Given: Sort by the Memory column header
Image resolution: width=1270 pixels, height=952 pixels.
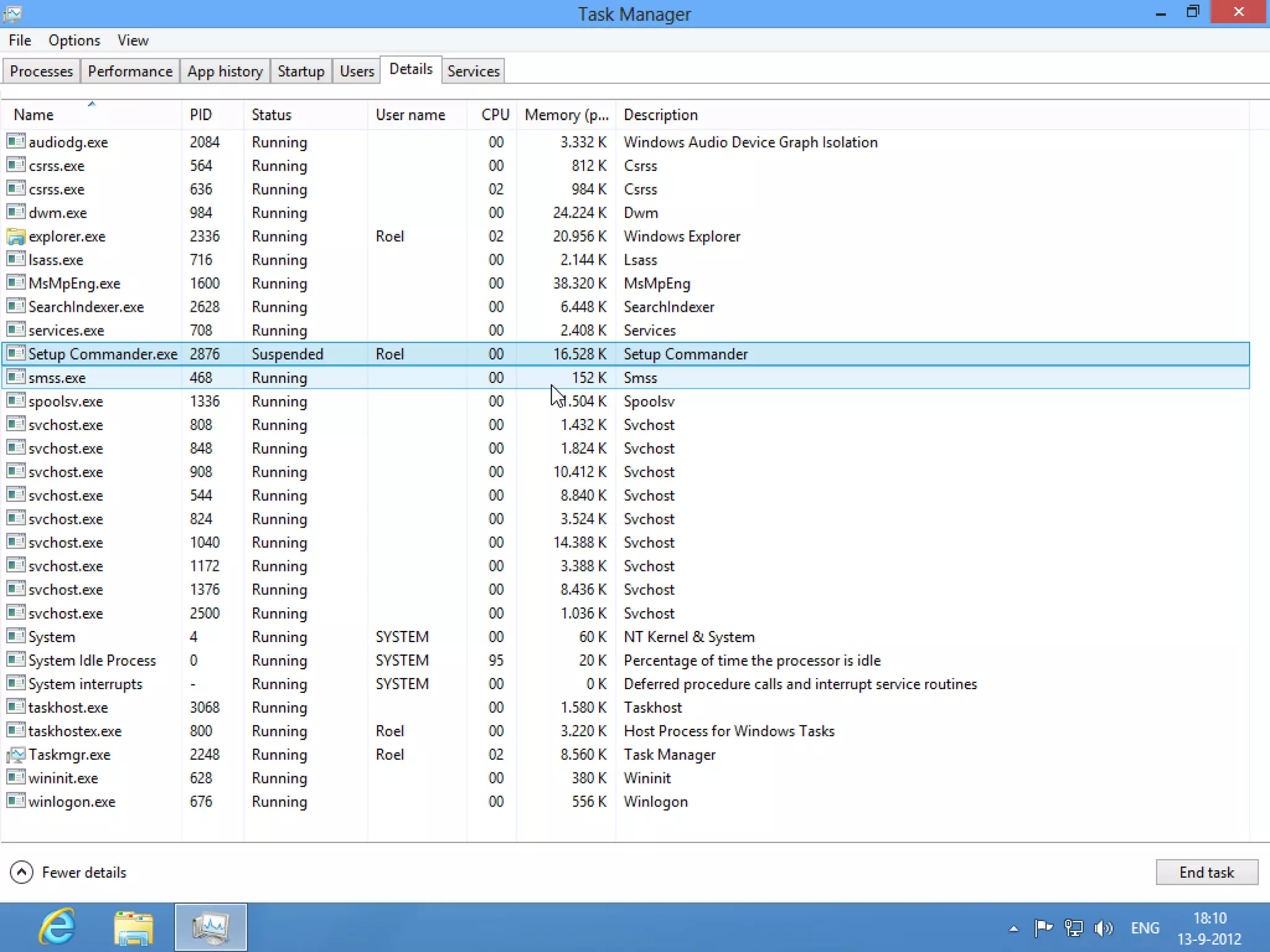Looking at the screenshot, I should pos(566,115).
